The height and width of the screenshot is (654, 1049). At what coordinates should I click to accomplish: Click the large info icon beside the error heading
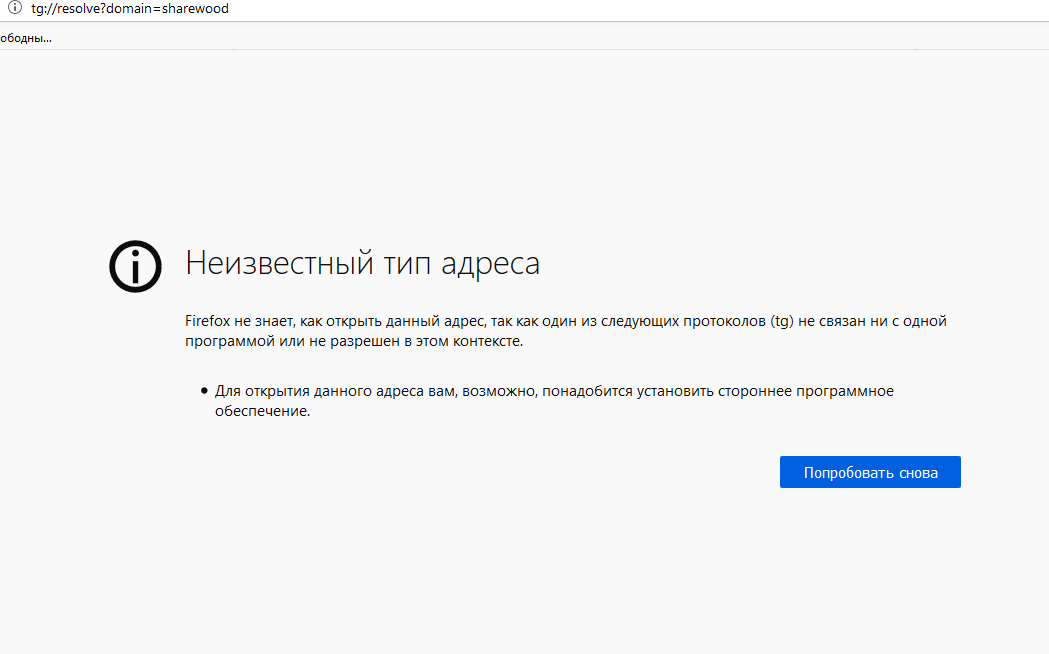(135, 267)
